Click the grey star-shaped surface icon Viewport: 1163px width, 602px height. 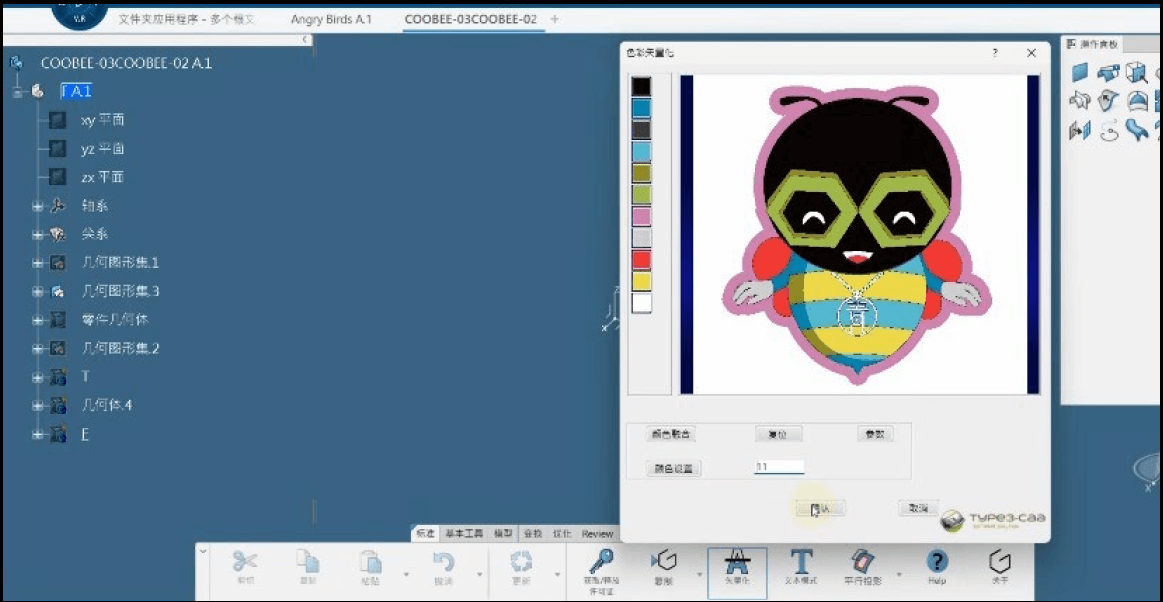pos(1079,100)
